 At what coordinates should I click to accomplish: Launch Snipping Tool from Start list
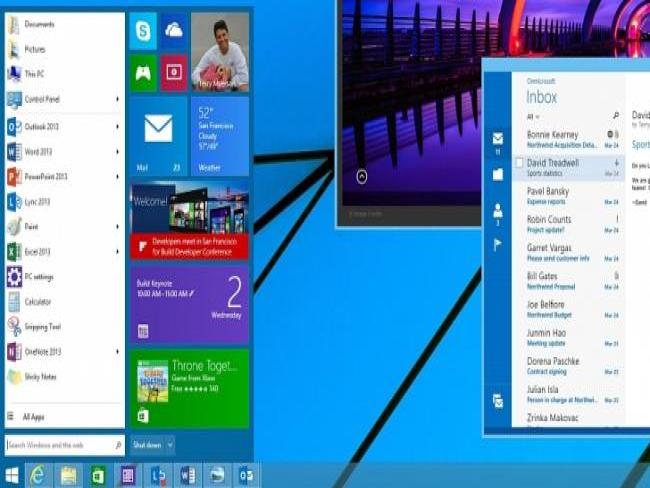coord(64,327)
